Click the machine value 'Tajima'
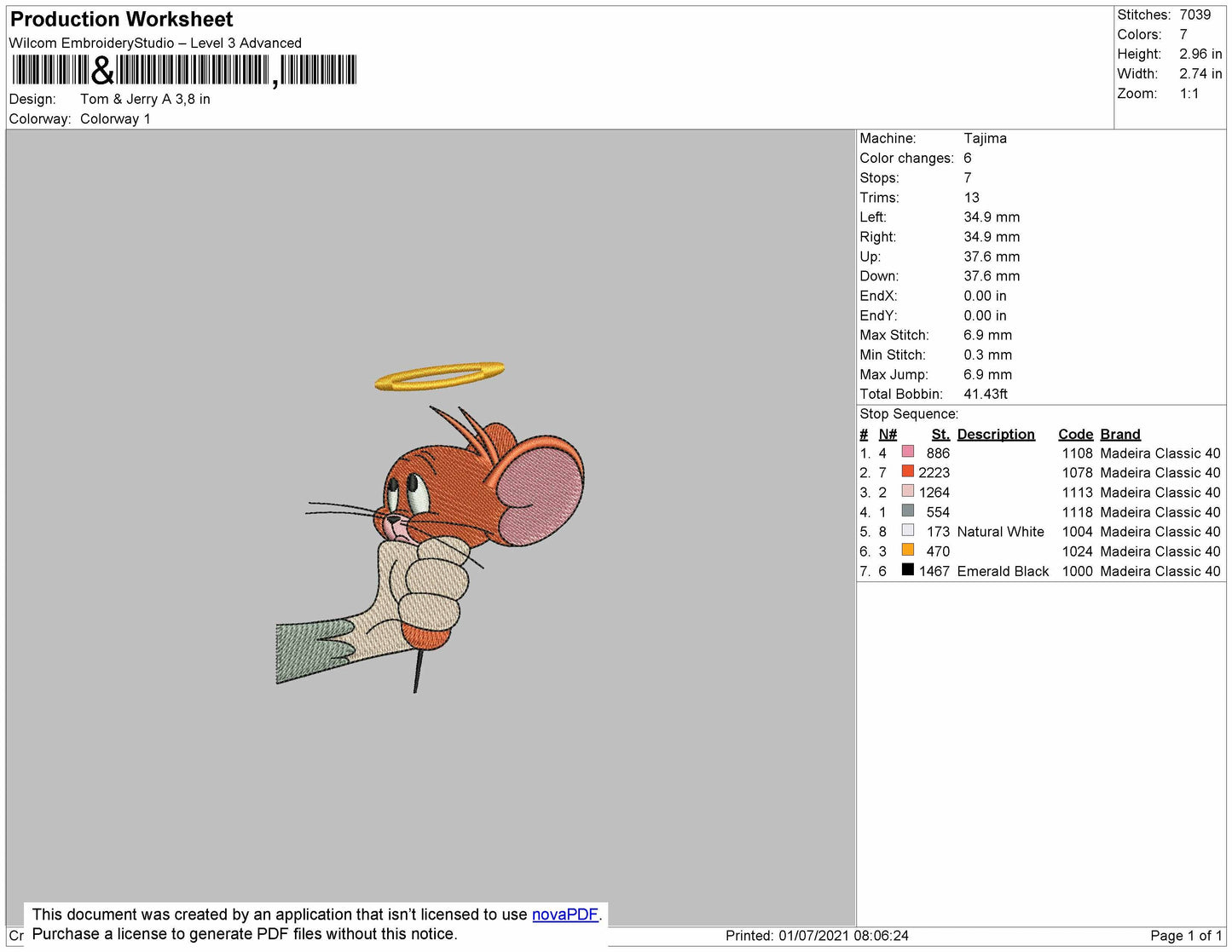The image size is (1232, 952). (x=986, y=139)
